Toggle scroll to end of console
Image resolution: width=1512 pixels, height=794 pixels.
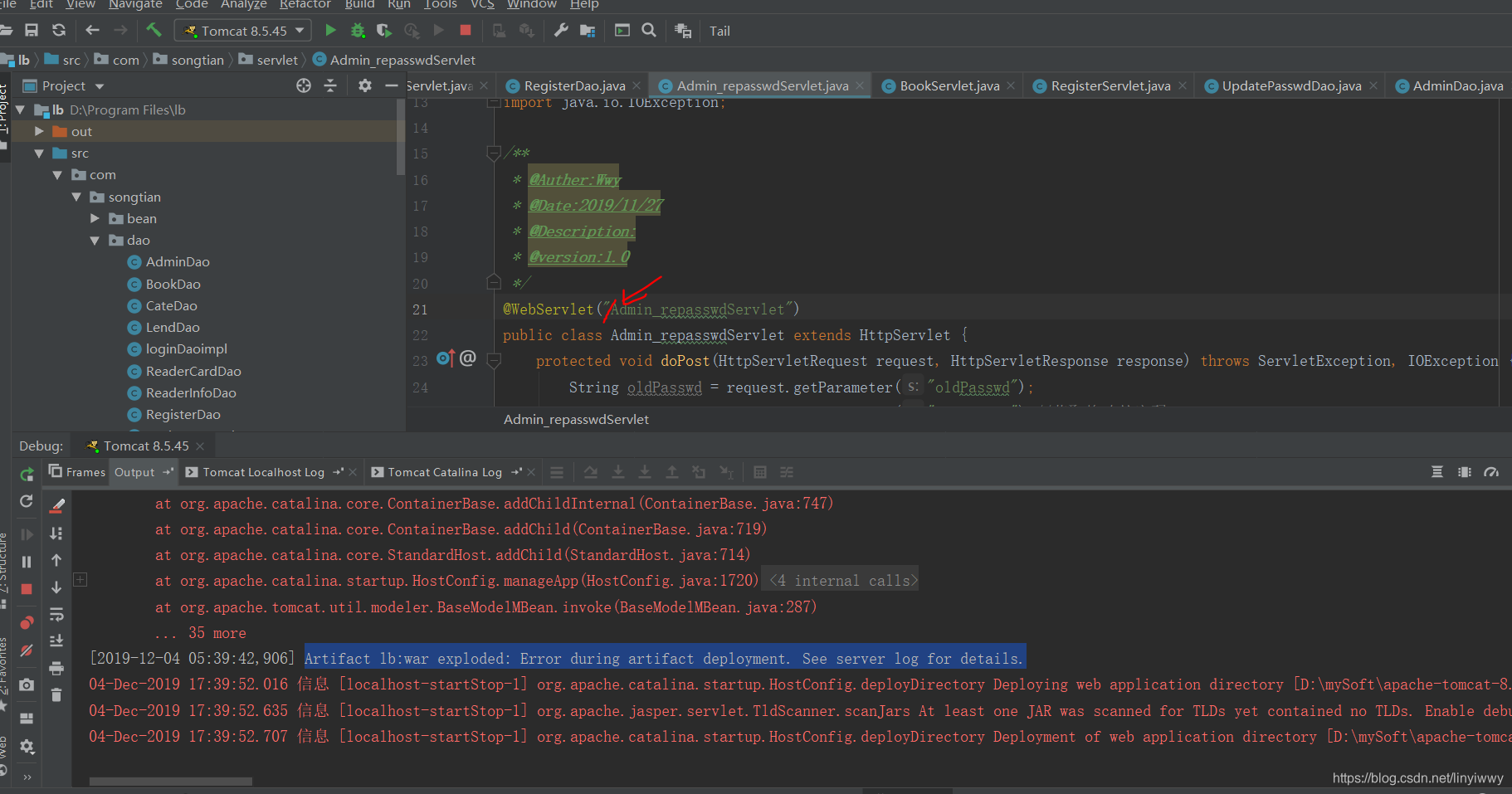click(56, 641)
